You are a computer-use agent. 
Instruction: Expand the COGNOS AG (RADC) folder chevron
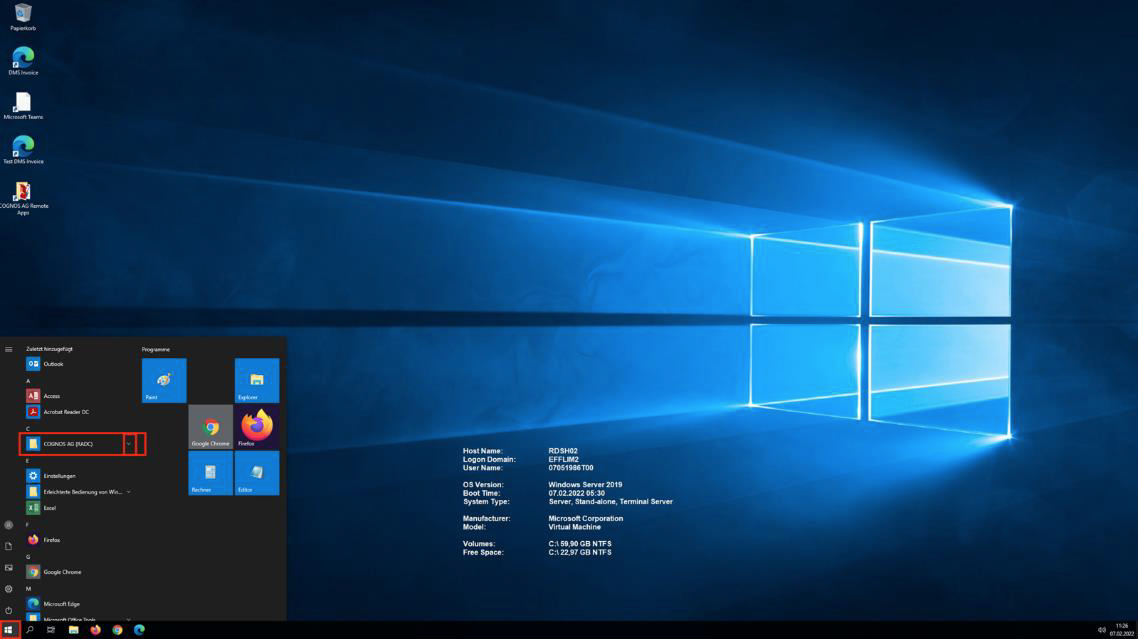point(128,444)
